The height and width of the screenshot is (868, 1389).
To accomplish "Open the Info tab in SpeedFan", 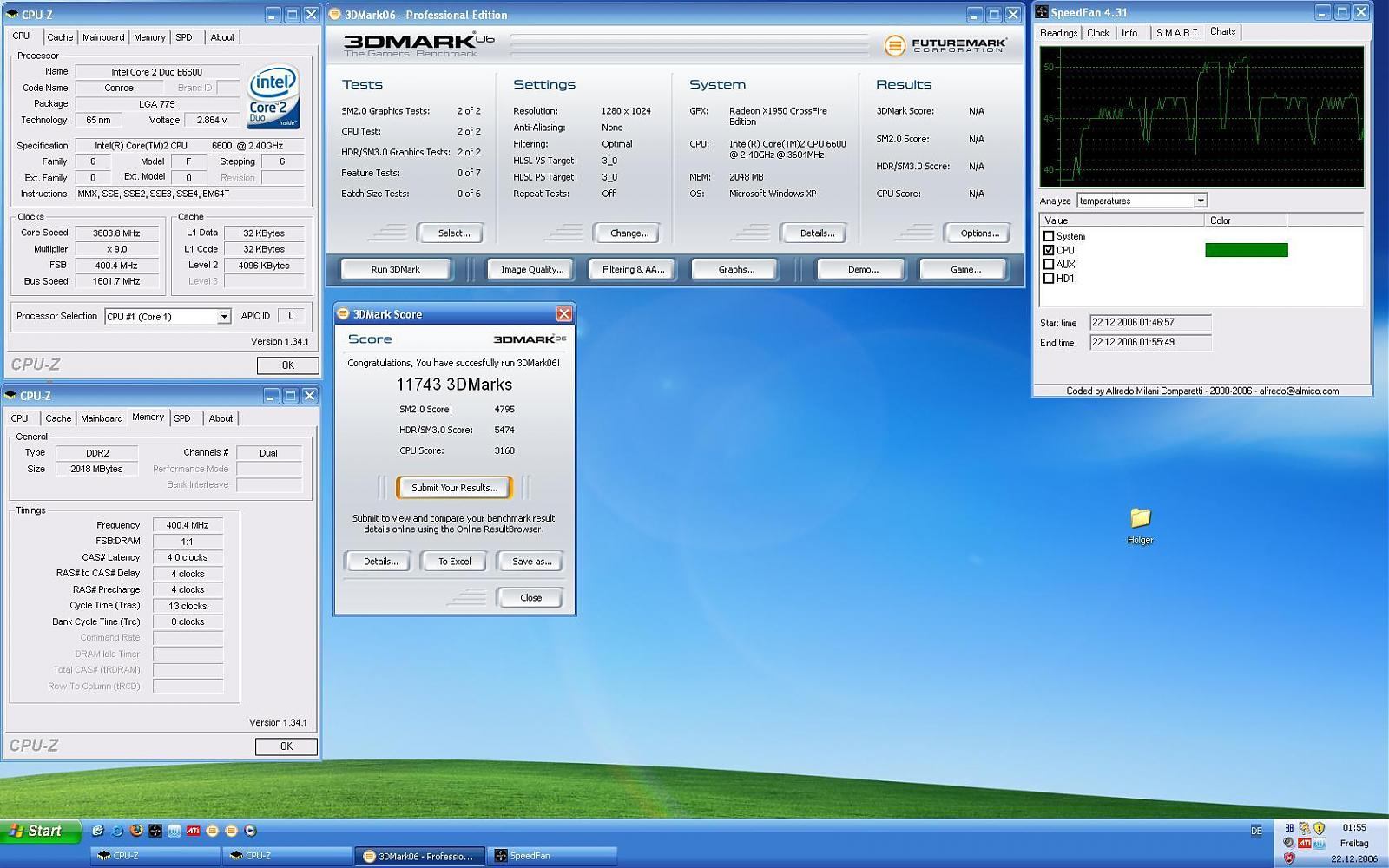I will (1129, 33).
